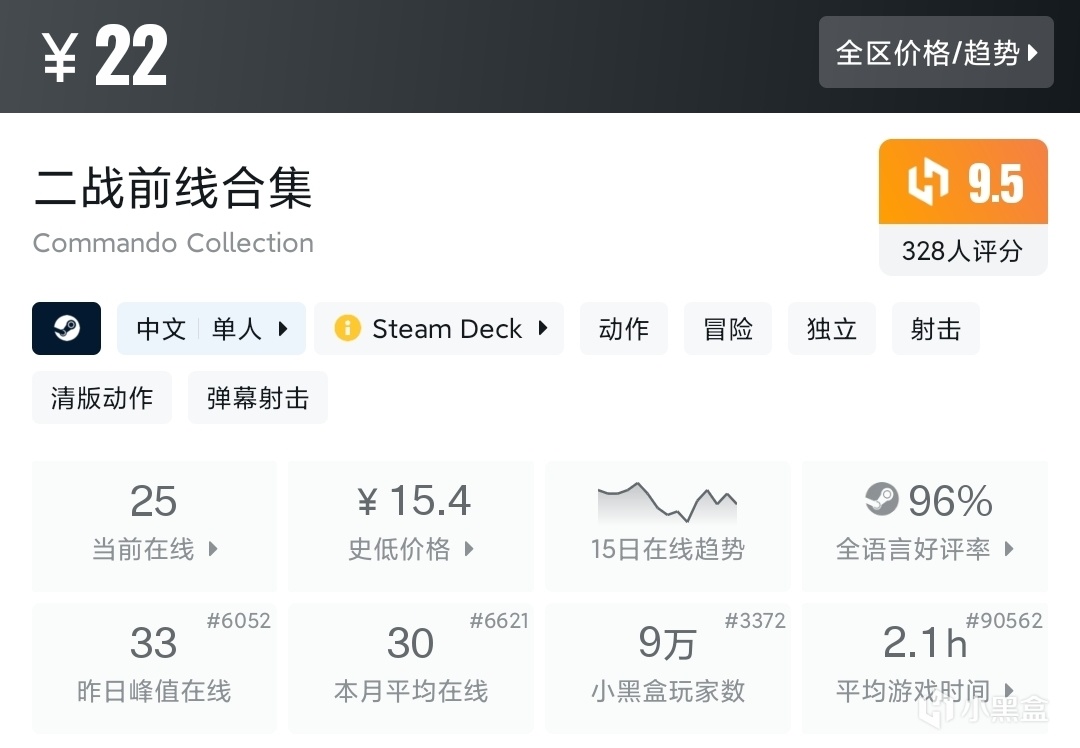This screenshot has height=748, width=1080.
Task: Click the ¥ currency symbol in header
Action: tap(60, 58)
